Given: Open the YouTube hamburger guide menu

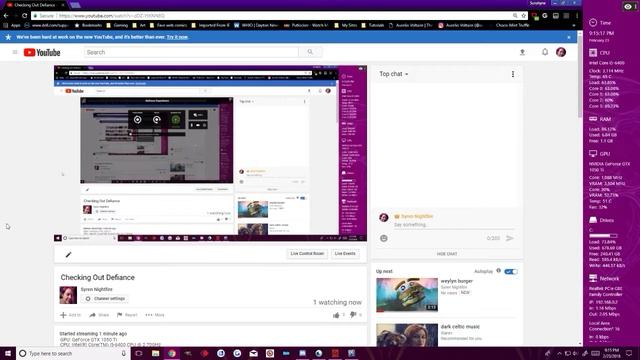Looking at the screenshot, I should pyautogui.click(x=15, y=52).
